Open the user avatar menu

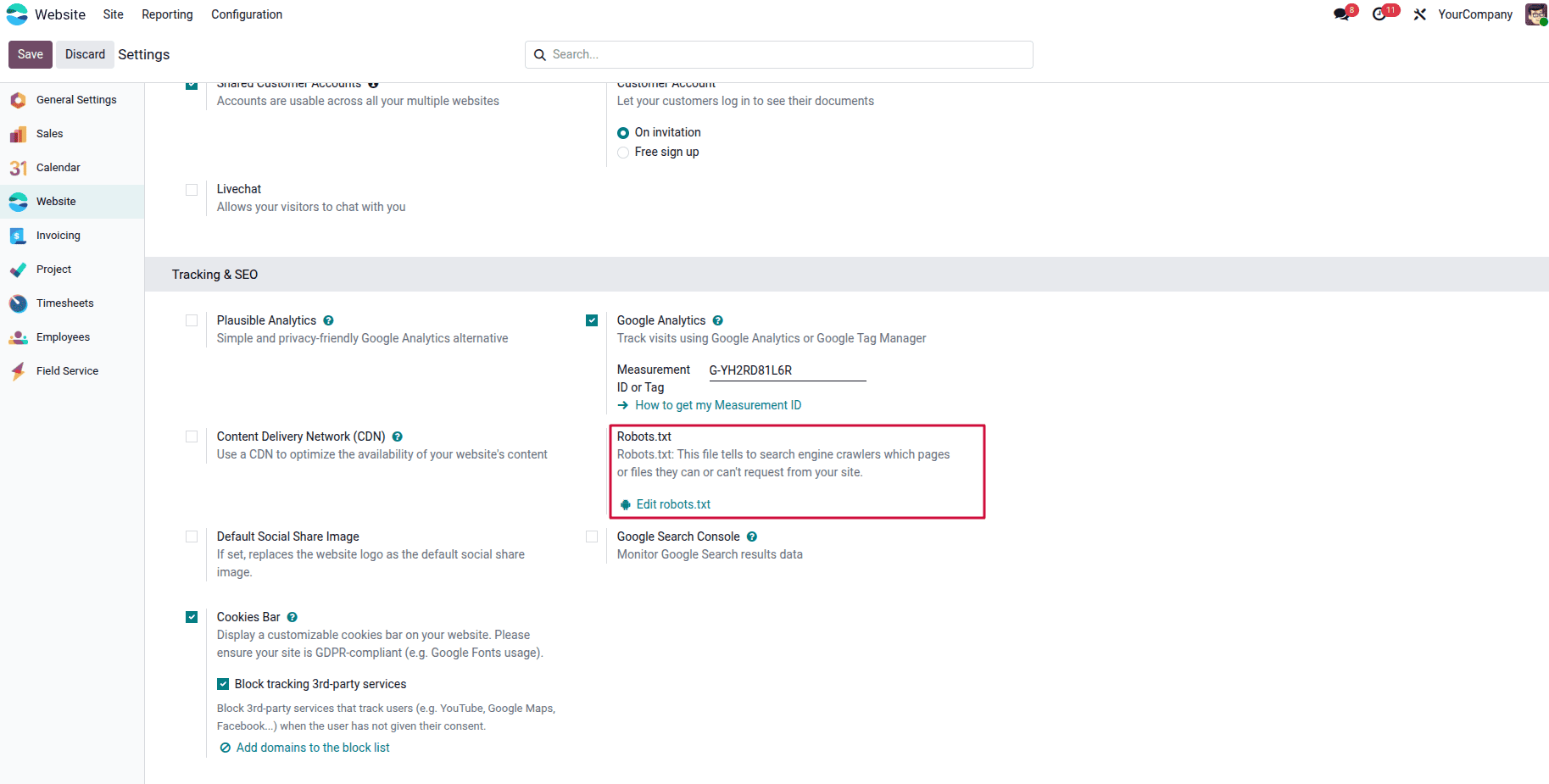click(1535, 14)
